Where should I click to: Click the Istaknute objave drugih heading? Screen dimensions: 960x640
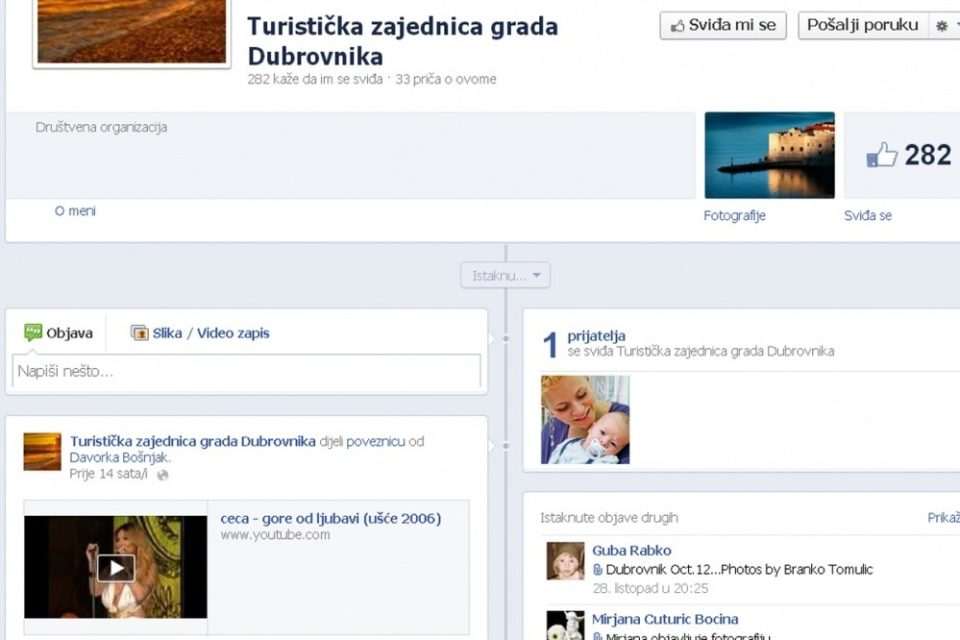point(609,518)
